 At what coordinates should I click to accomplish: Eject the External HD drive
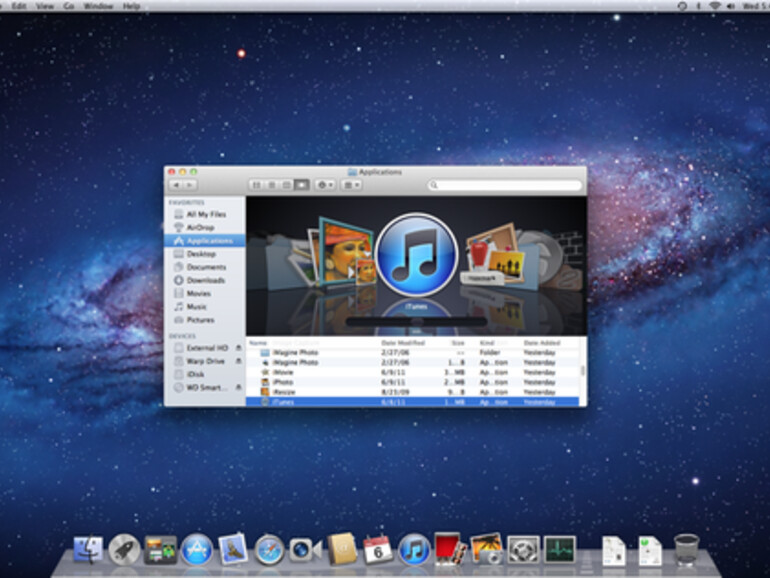click(x=238, y=348)
